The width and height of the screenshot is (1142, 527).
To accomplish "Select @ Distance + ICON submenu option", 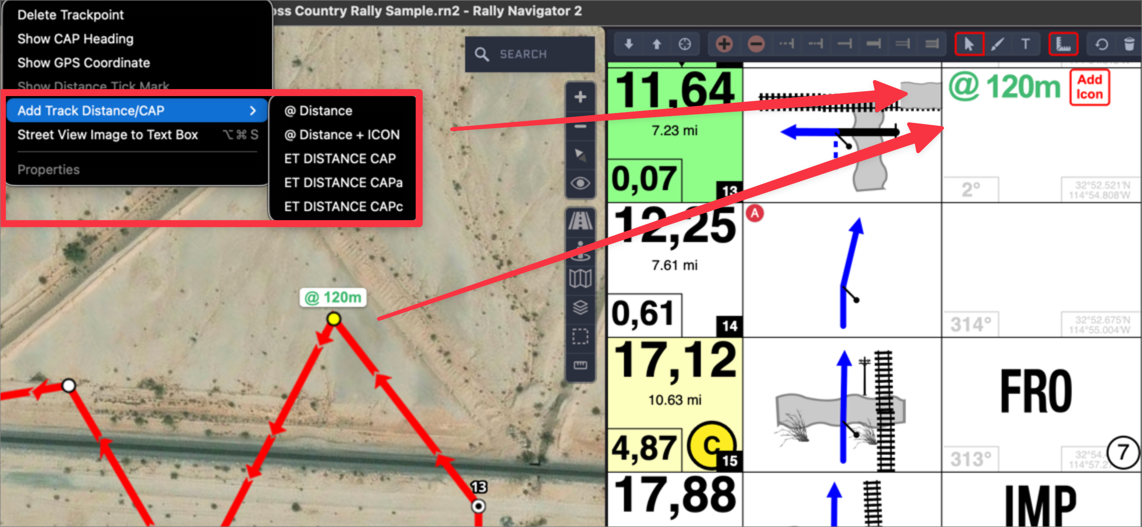I will pyautogui.click(x=342, y=135).
